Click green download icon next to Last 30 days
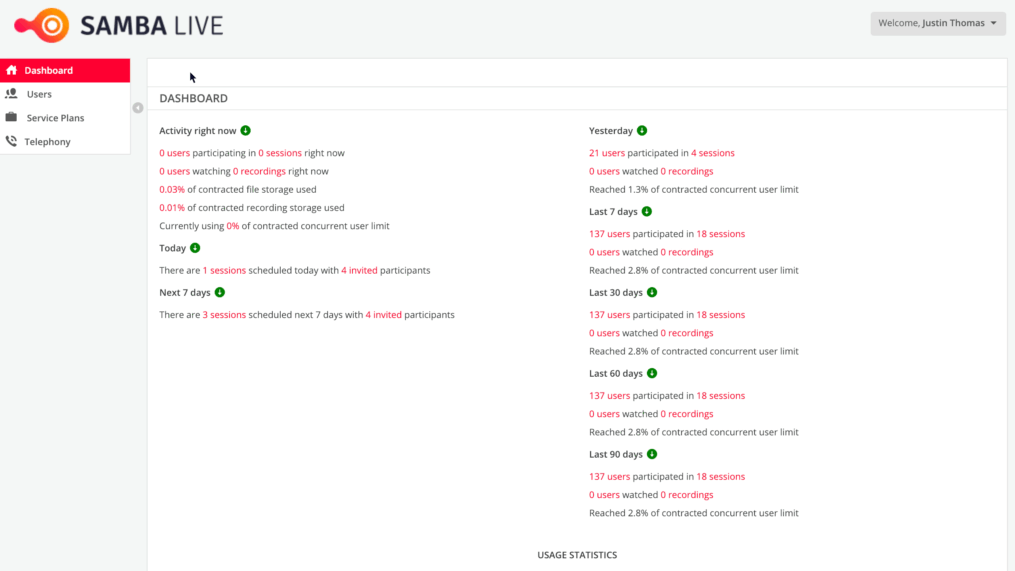 [652, 292]
